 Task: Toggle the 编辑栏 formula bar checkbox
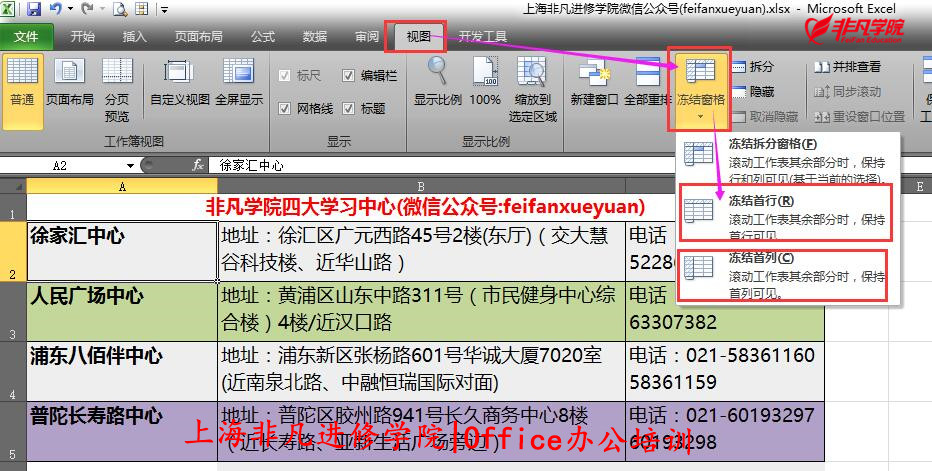(x=349, y=76)
